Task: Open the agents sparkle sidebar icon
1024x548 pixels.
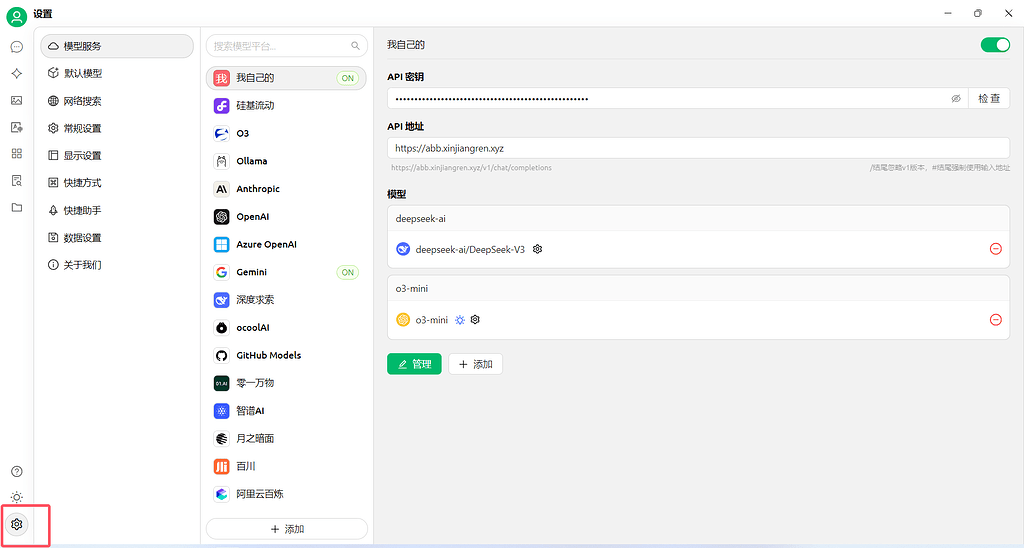Action: (x=17, y=74)
